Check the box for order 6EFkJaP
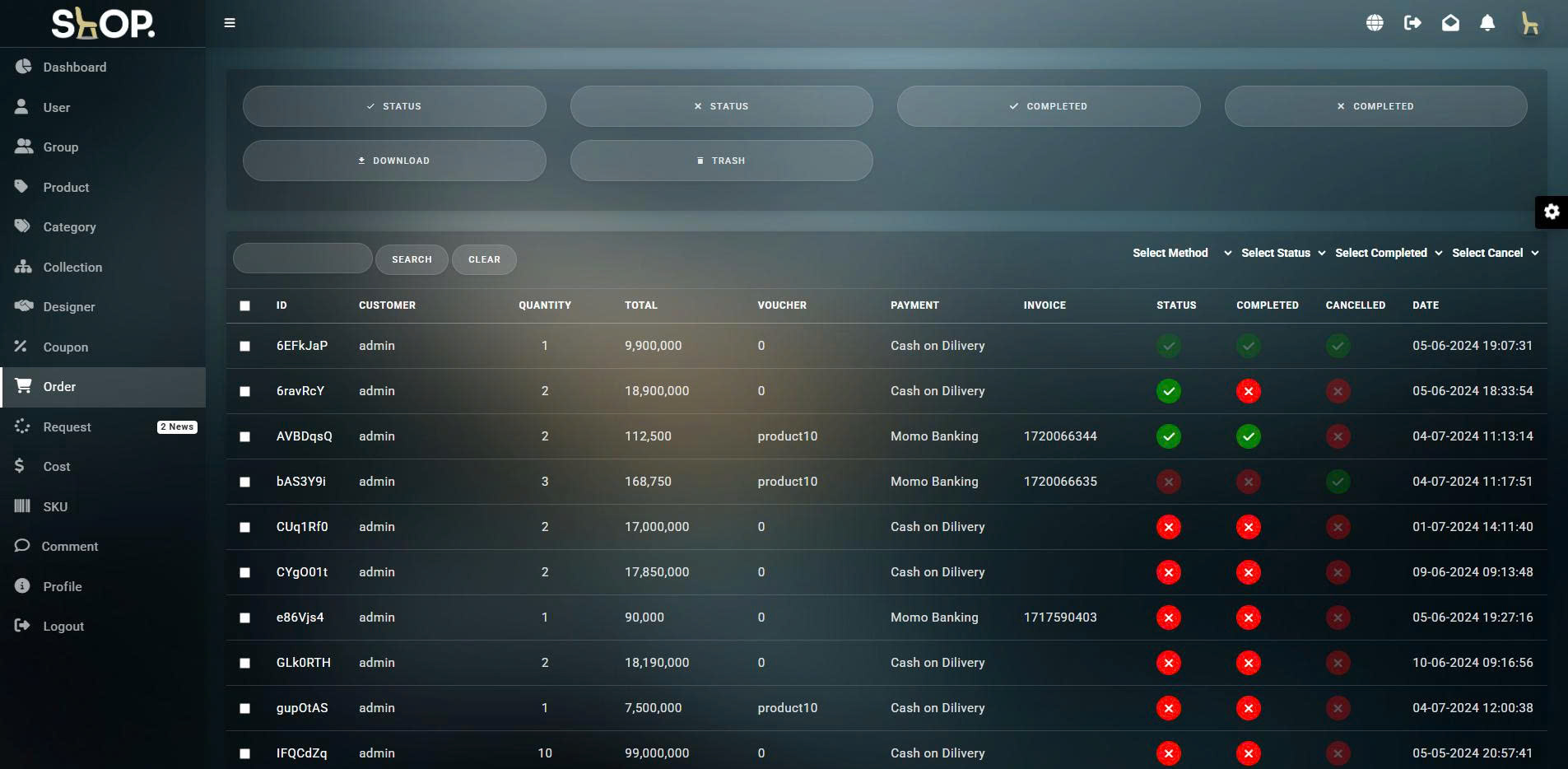Viewport: 1568px width, 769px height. point(244,346)
